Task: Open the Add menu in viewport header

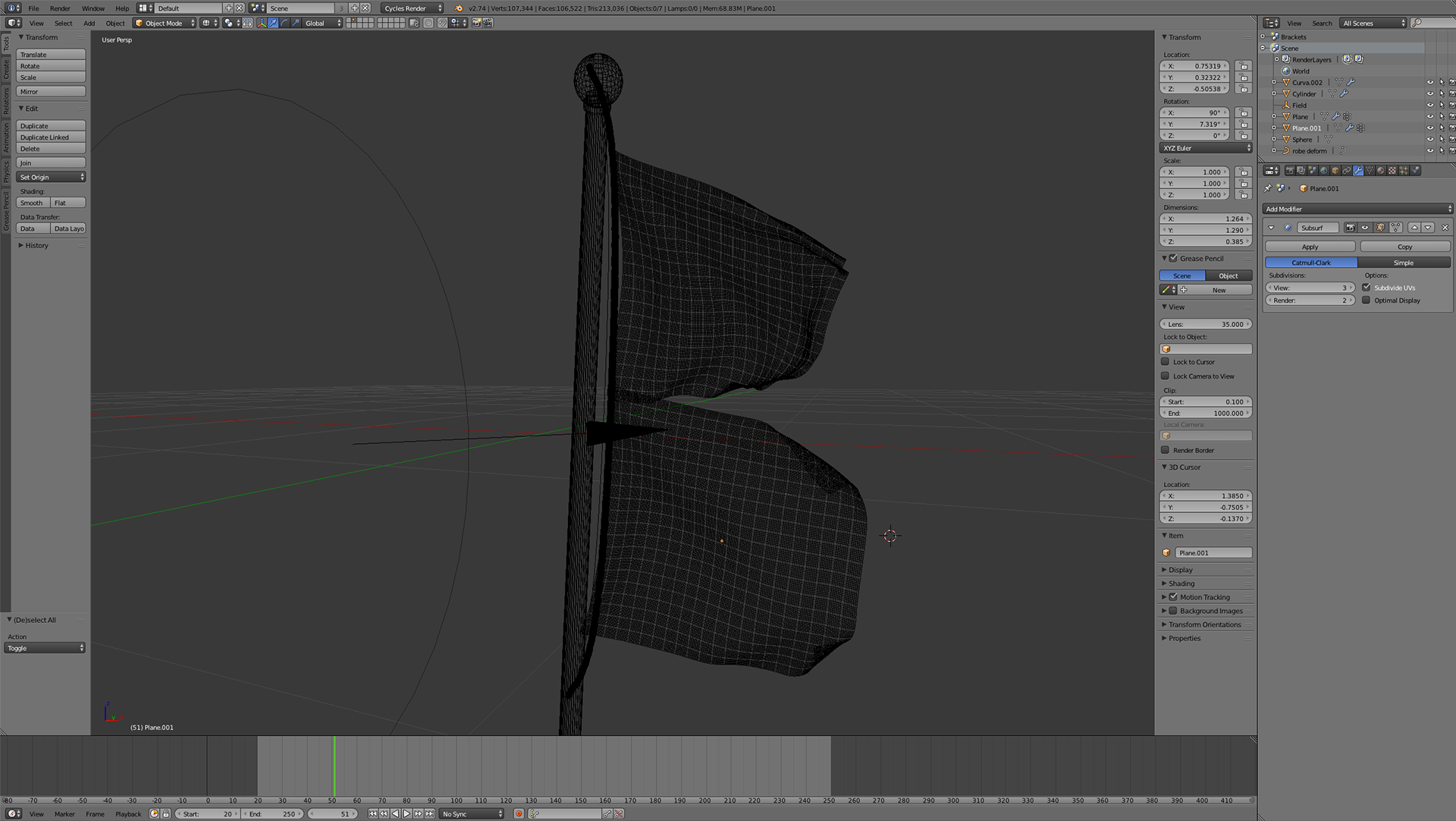Action: click(89, 24)
